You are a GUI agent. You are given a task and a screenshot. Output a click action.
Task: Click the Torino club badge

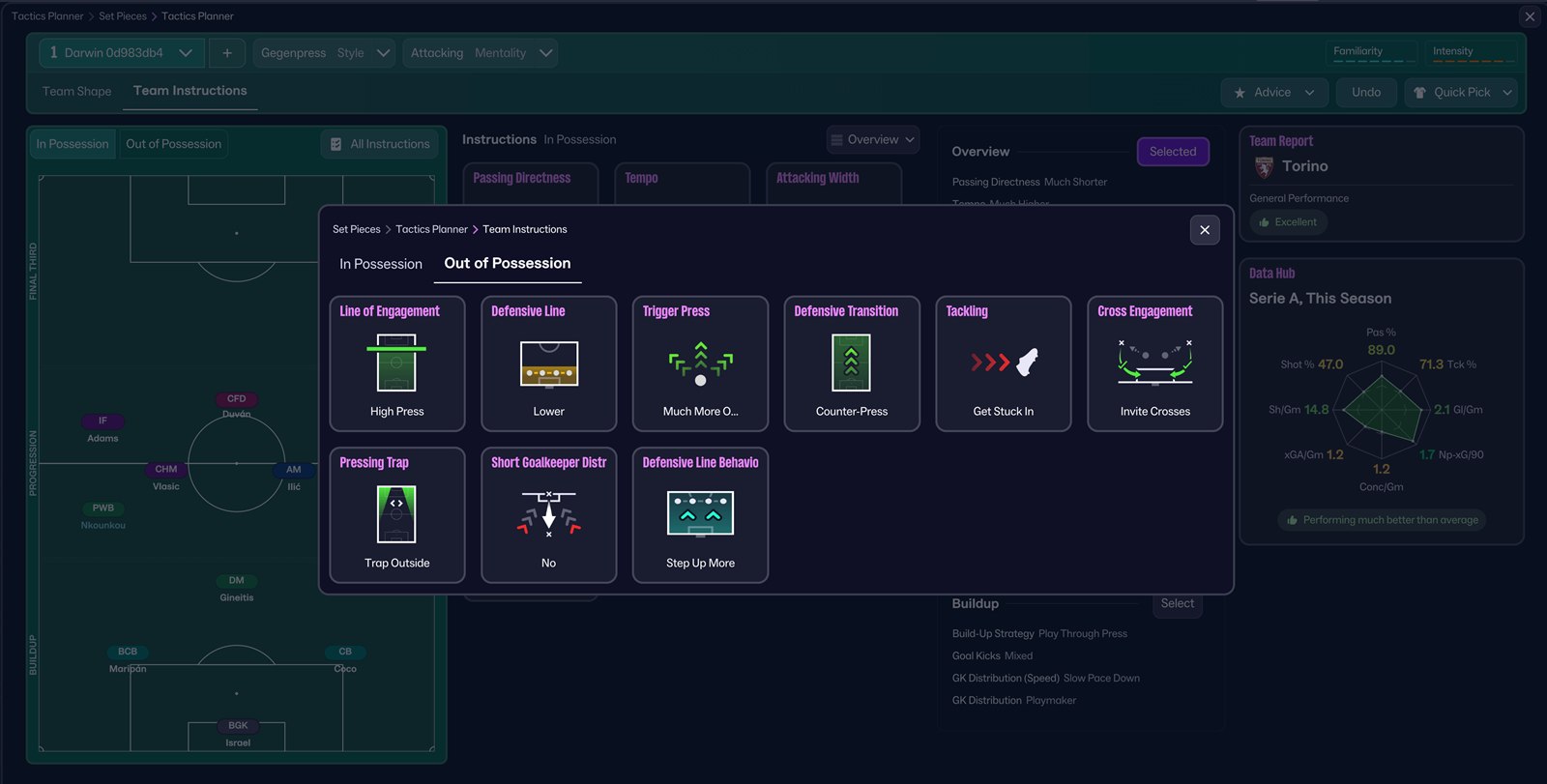(1263, 167)
